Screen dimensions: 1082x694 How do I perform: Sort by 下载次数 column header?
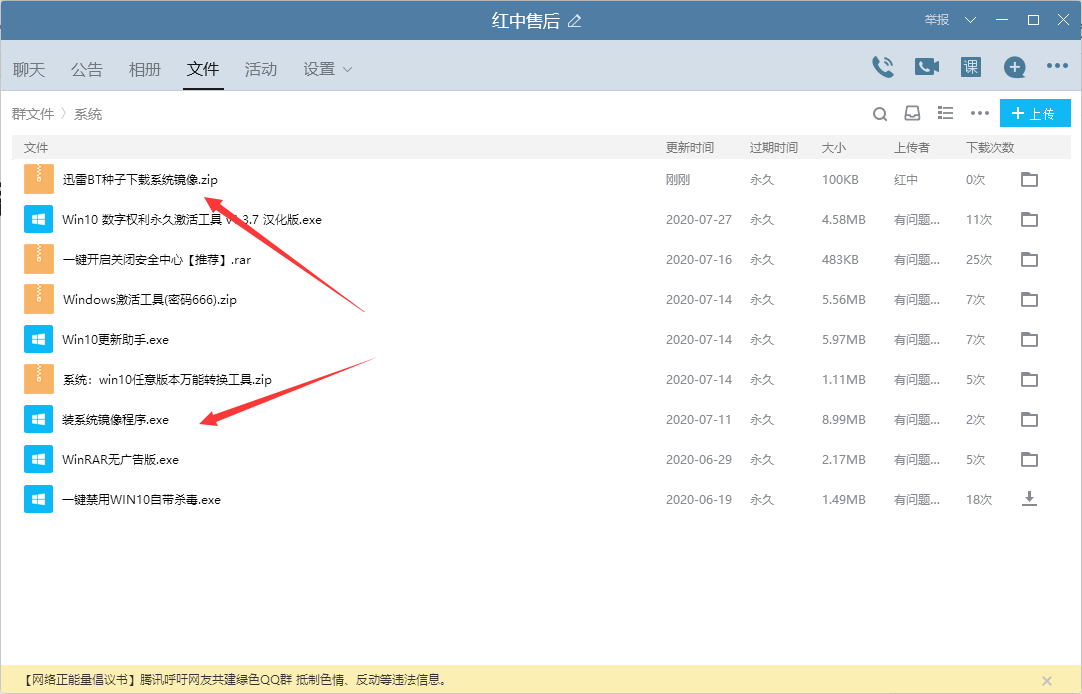[x=990, y=148]
